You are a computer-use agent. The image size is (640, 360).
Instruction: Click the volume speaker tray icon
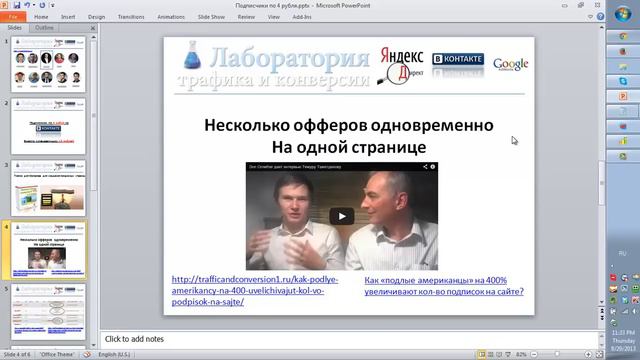635,311
